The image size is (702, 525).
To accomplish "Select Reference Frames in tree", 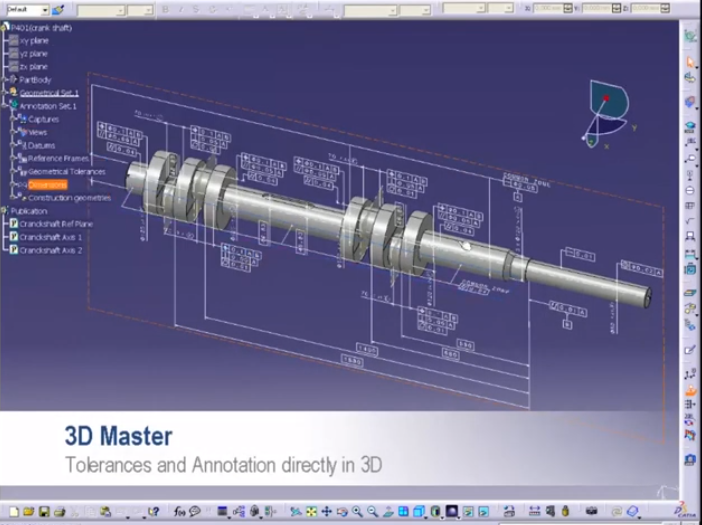I will coord(58,158).
